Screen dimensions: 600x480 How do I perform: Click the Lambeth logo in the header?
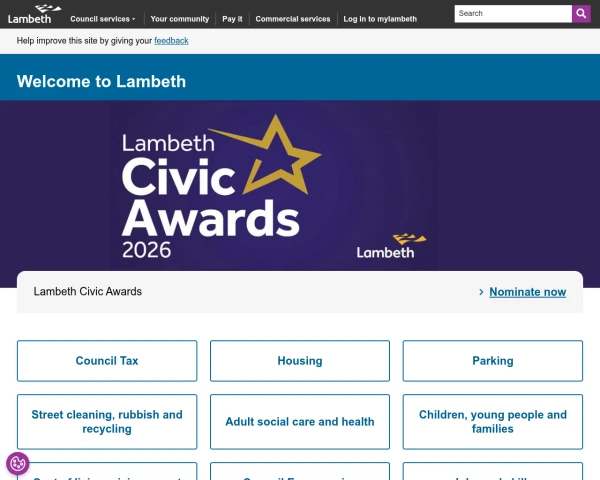click(x=34, y=14)
